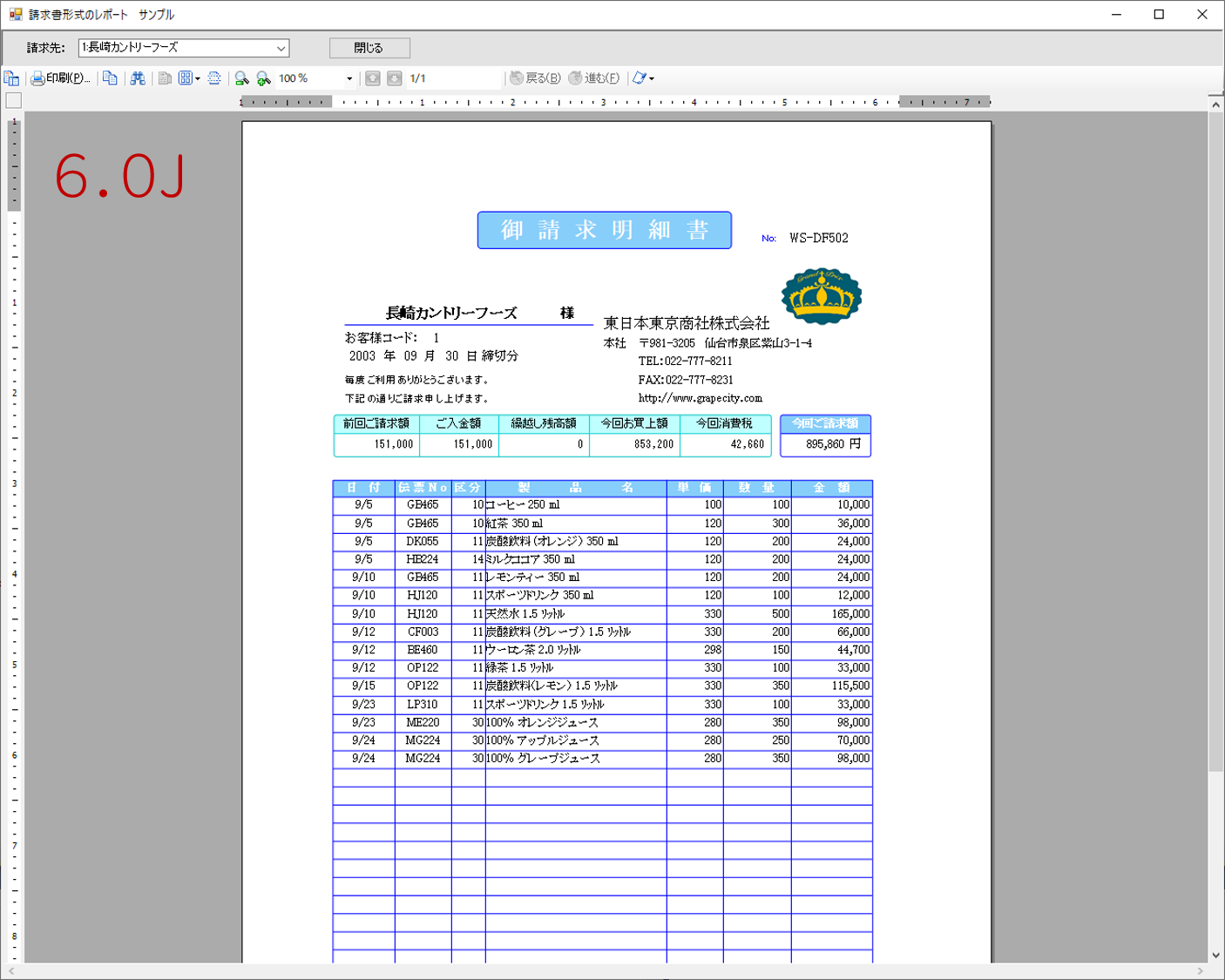Click 100% オレンジジュース product row
Screen dimensions: 1225x980
click(x=602, y=723)
